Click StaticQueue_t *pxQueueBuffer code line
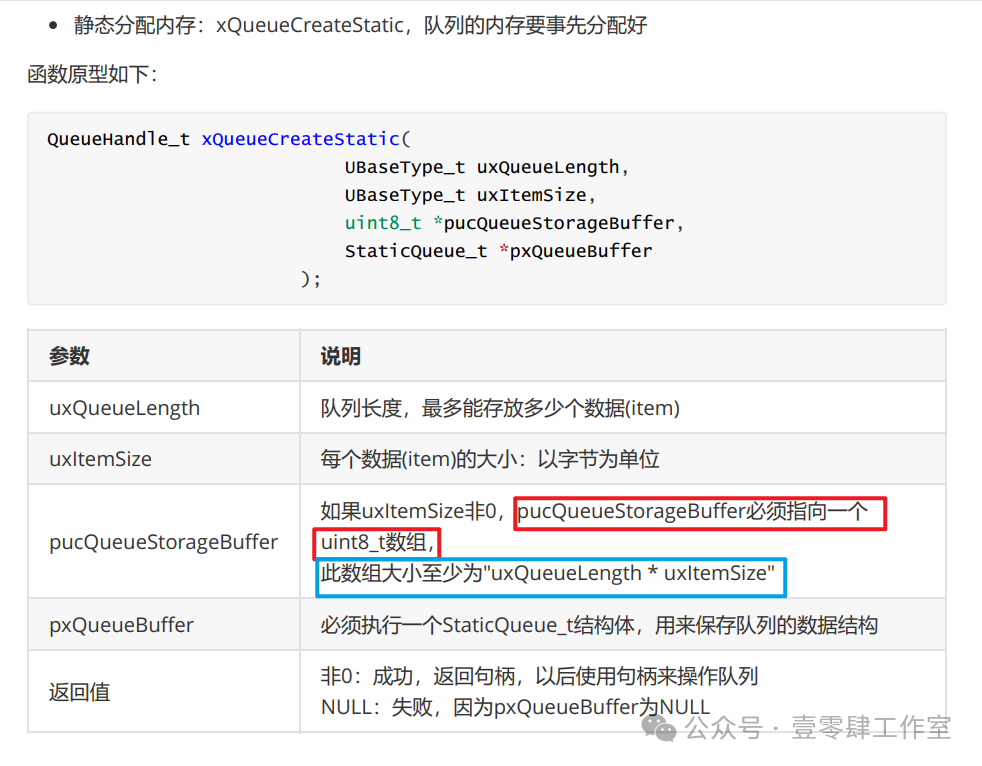 499,251
